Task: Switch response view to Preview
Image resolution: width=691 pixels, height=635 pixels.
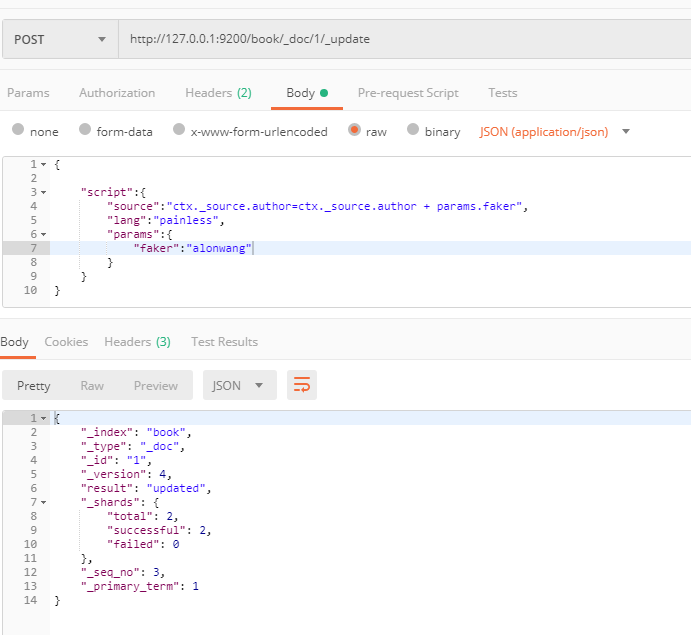Action: (156, 386)
